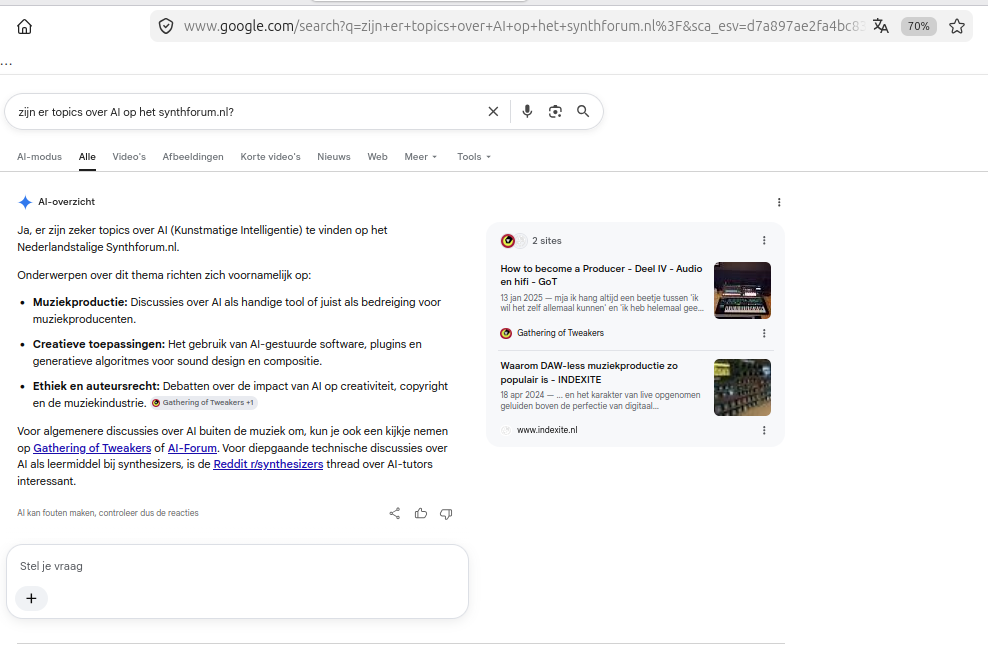Open 'Waarom DAW-less muziekproductie' result
The image size is (988, 657).
click(x=589, y=372)
